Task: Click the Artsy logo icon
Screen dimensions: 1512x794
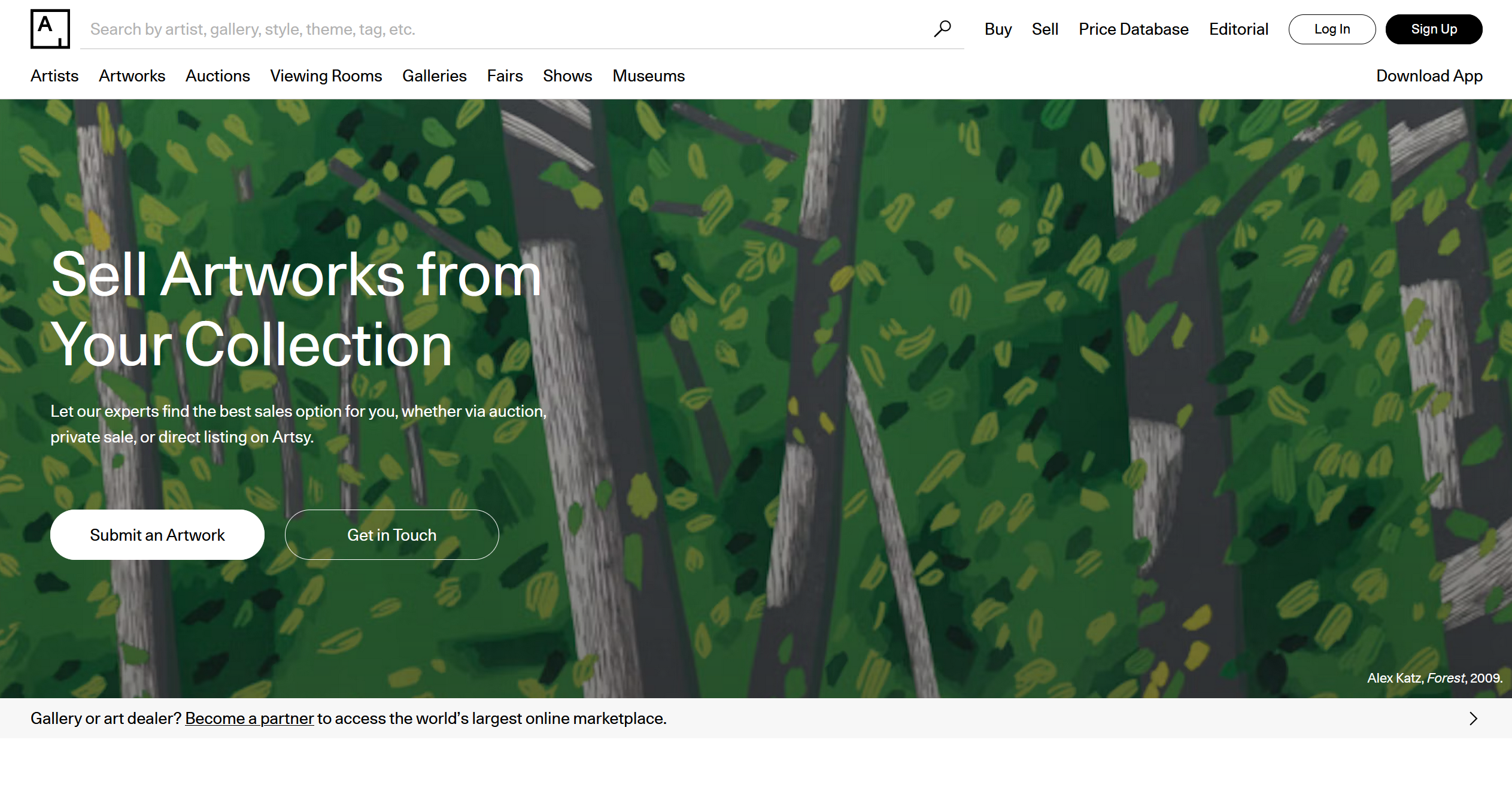Action: [50, 29]
